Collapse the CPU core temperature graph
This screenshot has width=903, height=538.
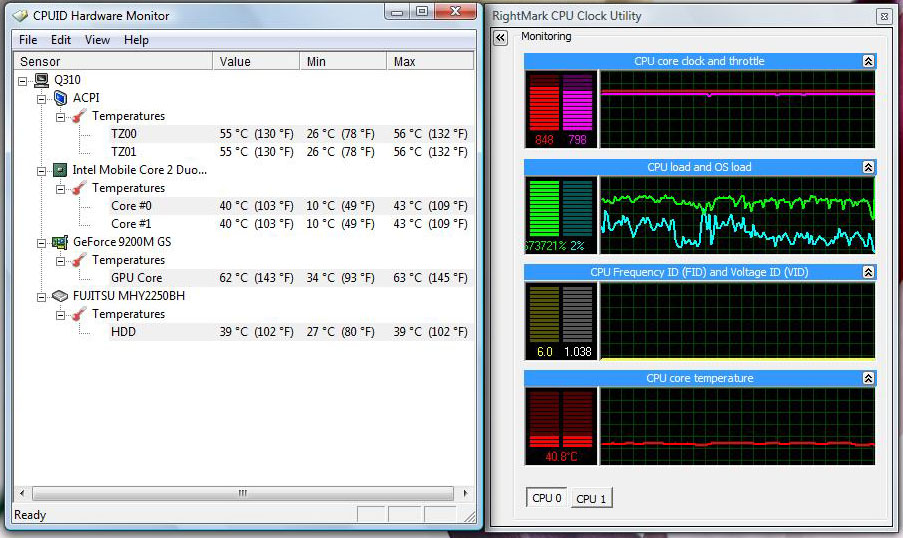pyautogui.click(x=868, y=378)
